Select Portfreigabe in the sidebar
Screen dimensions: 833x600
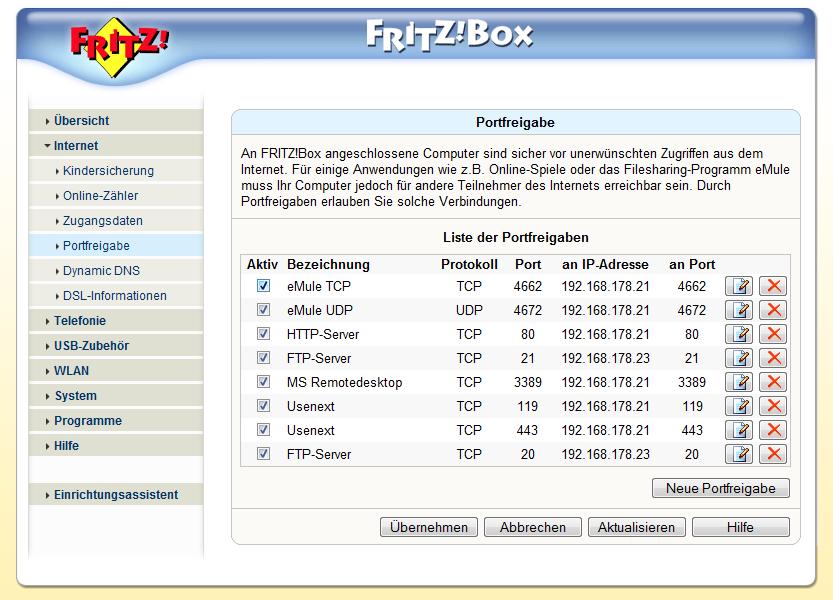[116, 246]
